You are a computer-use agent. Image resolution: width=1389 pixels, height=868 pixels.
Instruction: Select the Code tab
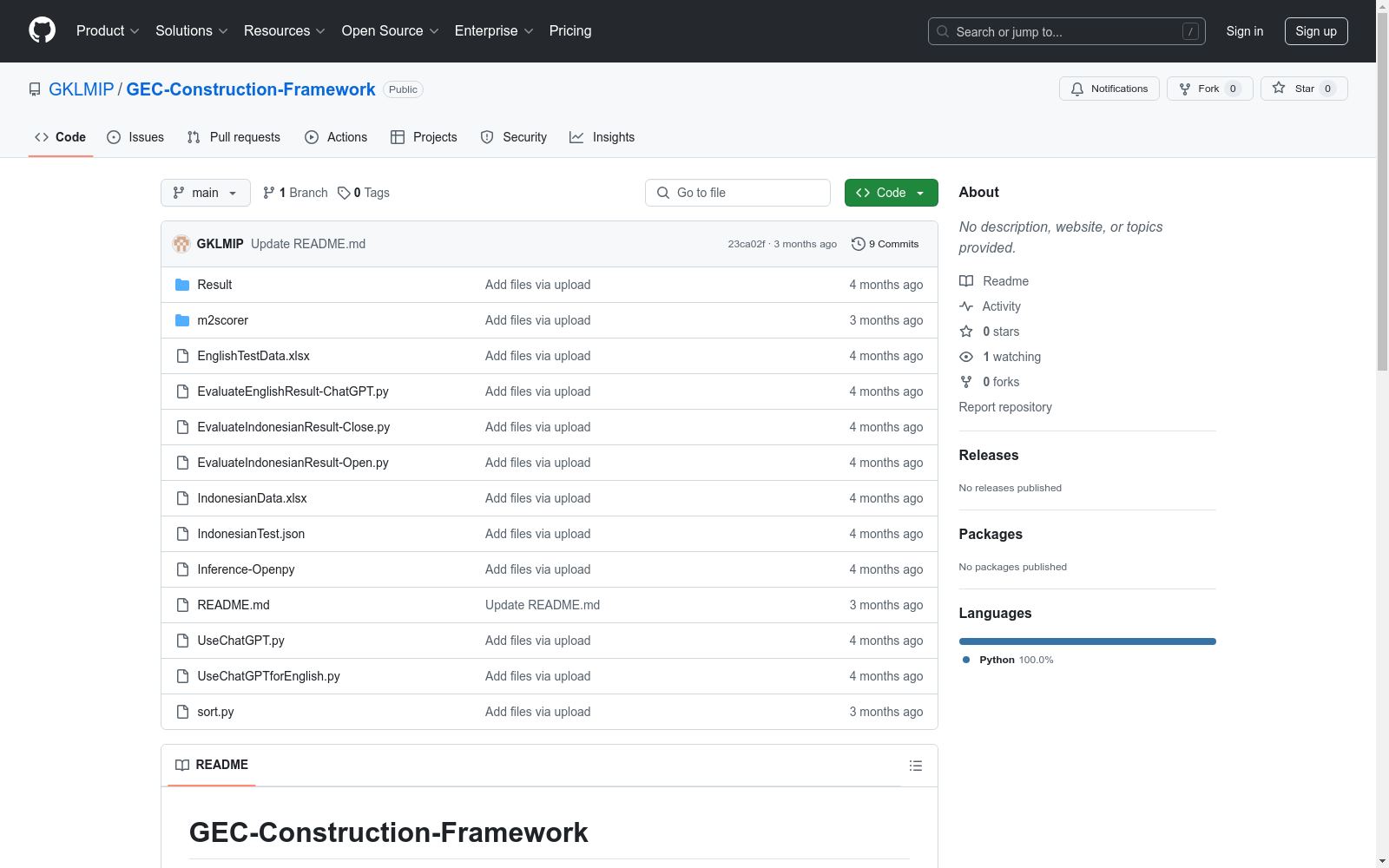61,137
